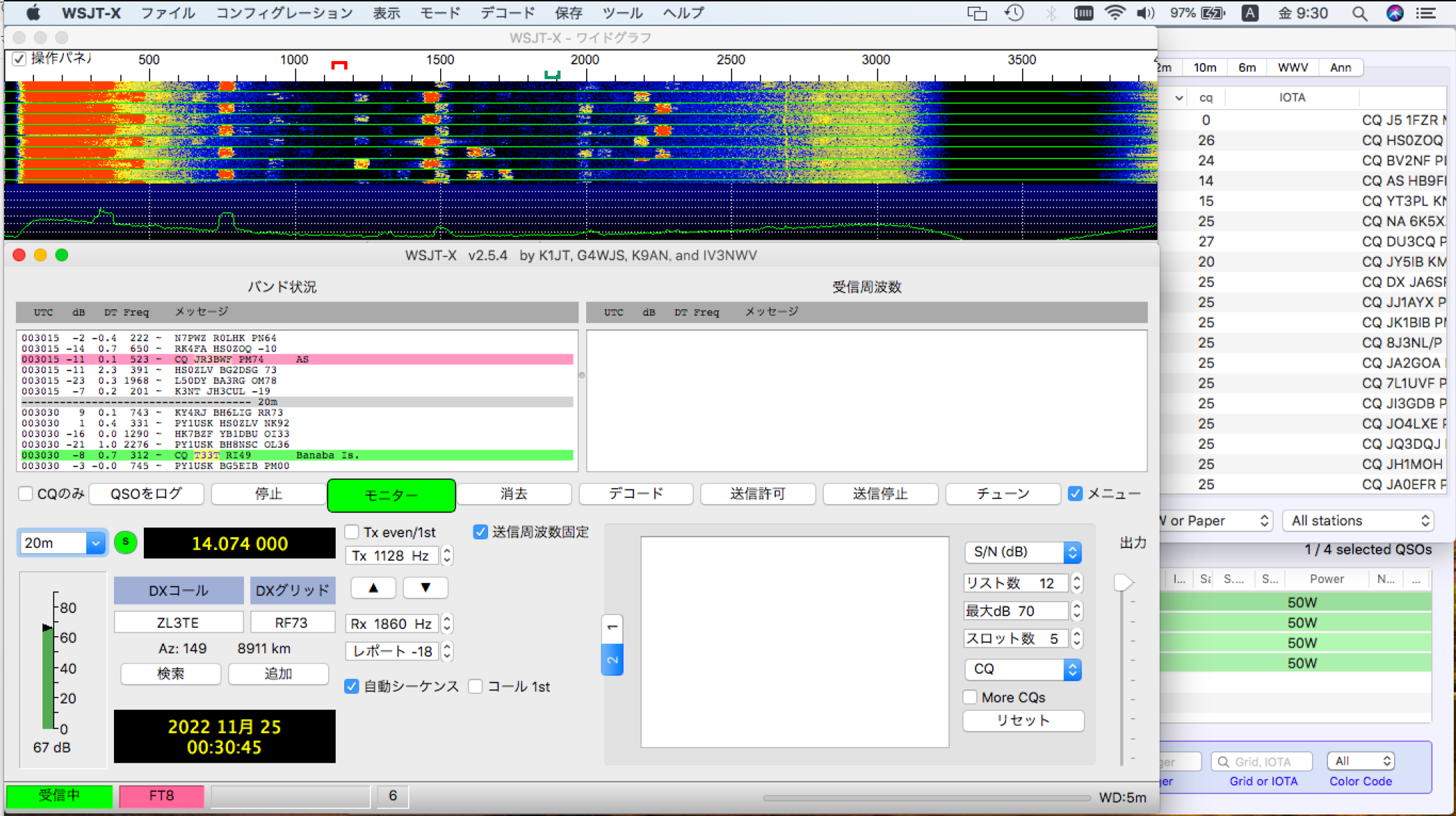Screen dimensions: 1456x816
Task: Open Time Machine menu bar icon
Action: [1014, 13]
